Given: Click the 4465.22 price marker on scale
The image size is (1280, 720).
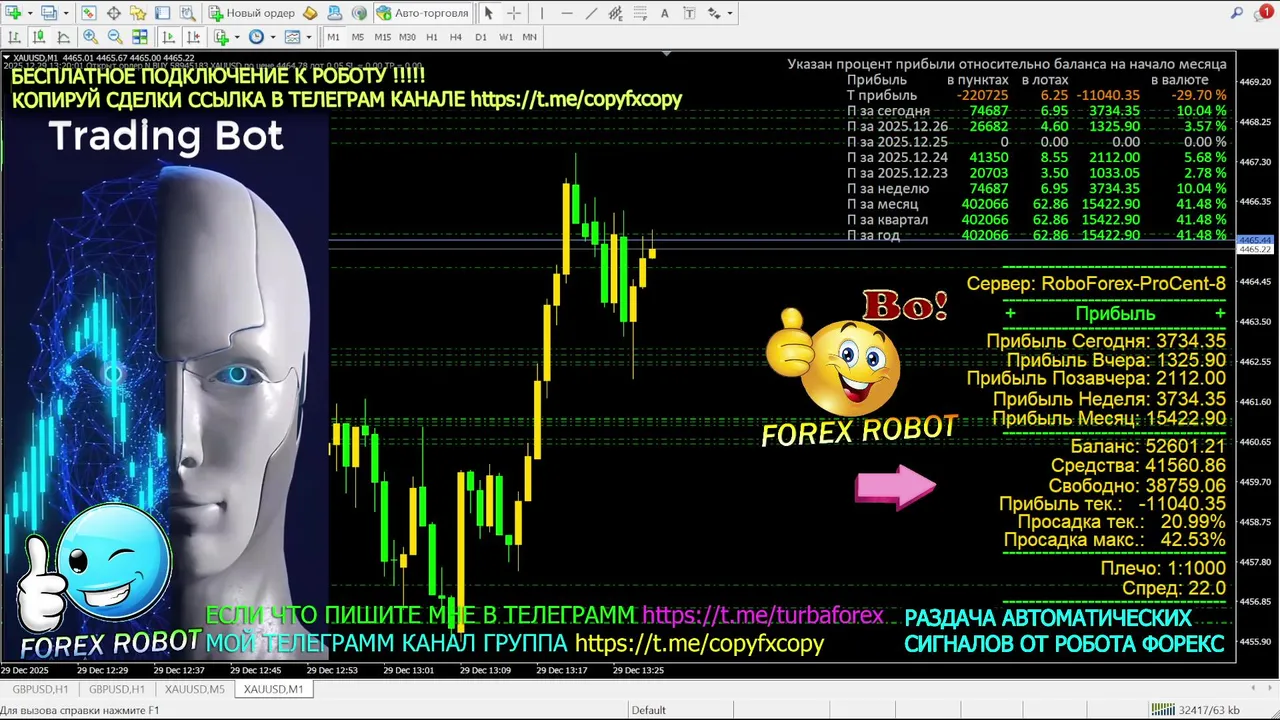Looking at the screenshot, I should coord(1255,249).
